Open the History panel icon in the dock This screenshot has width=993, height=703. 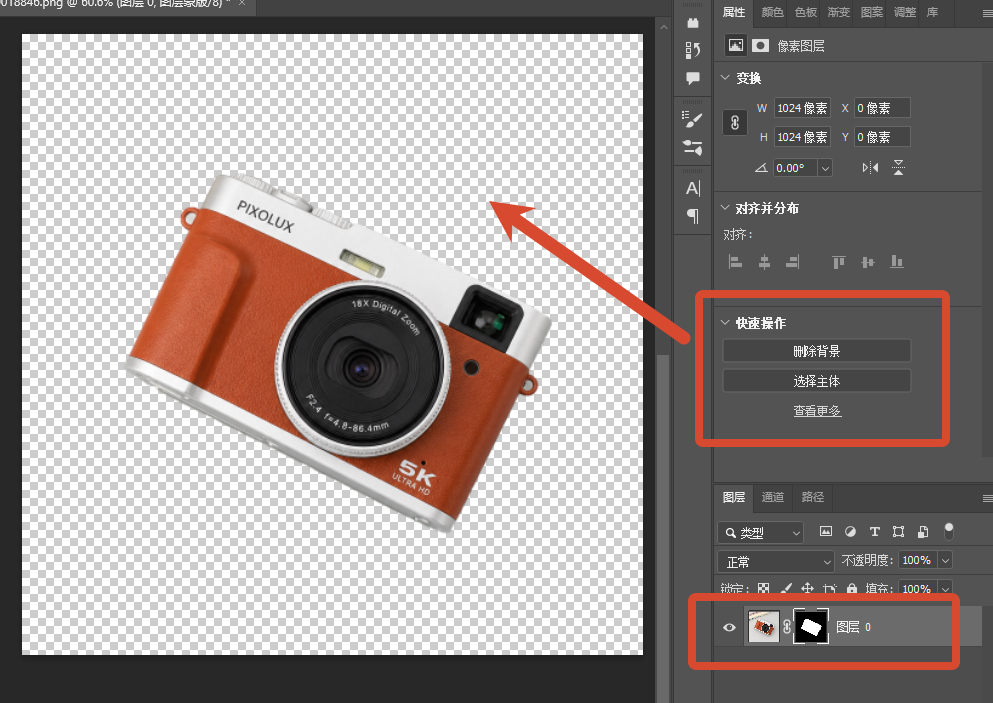(693, 50)
